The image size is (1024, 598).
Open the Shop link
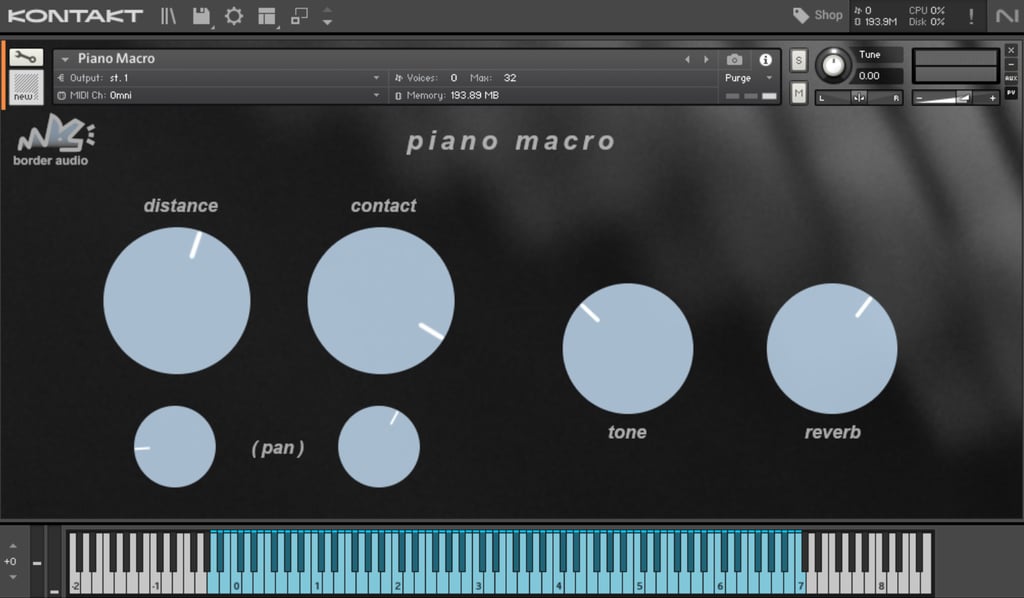[x=818, y=15]
